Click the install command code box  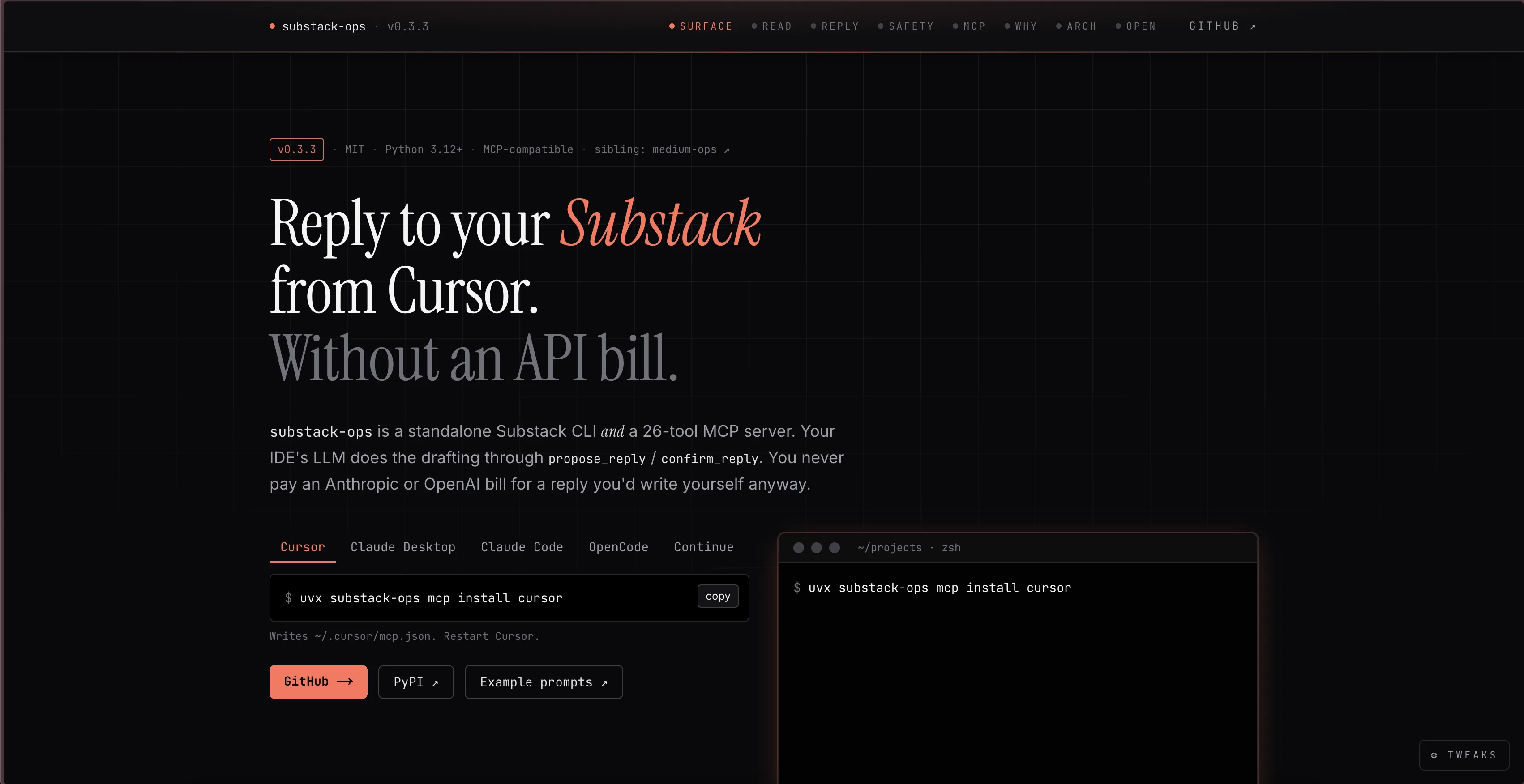509,598
